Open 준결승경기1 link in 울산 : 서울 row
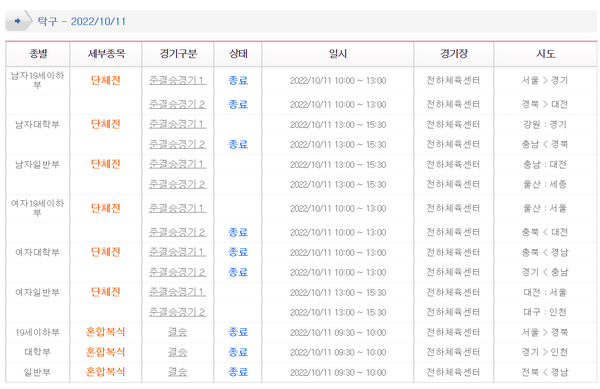 click(x=177, y=208)
